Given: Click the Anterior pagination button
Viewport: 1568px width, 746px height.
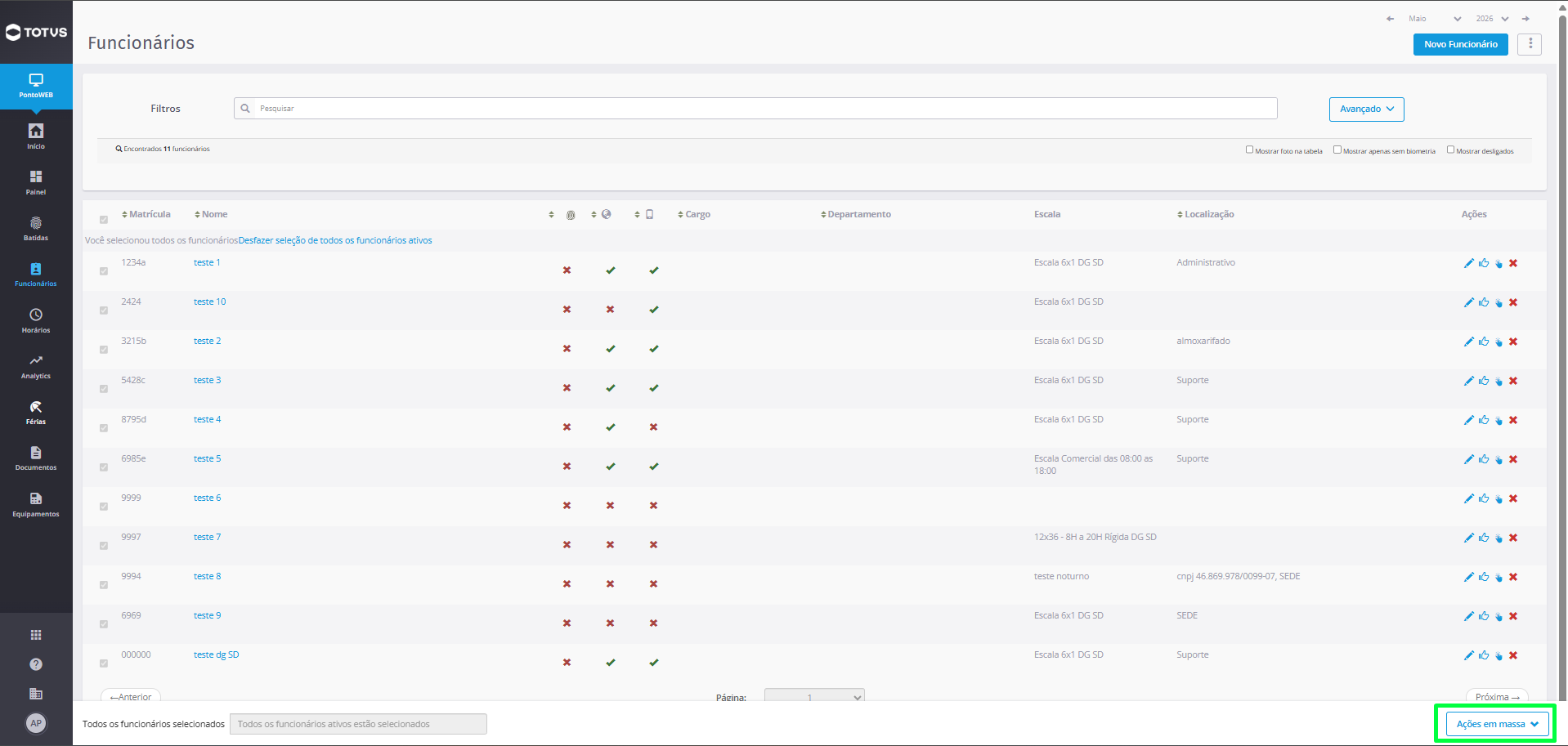Looking at the screenshot, I should click(131, 696).
